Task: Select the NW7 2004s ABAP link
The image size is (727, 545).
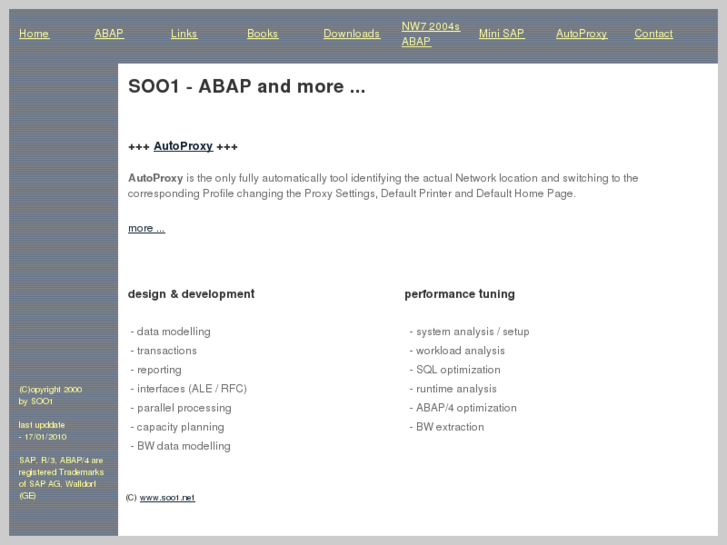Action: tap(430, 34)
